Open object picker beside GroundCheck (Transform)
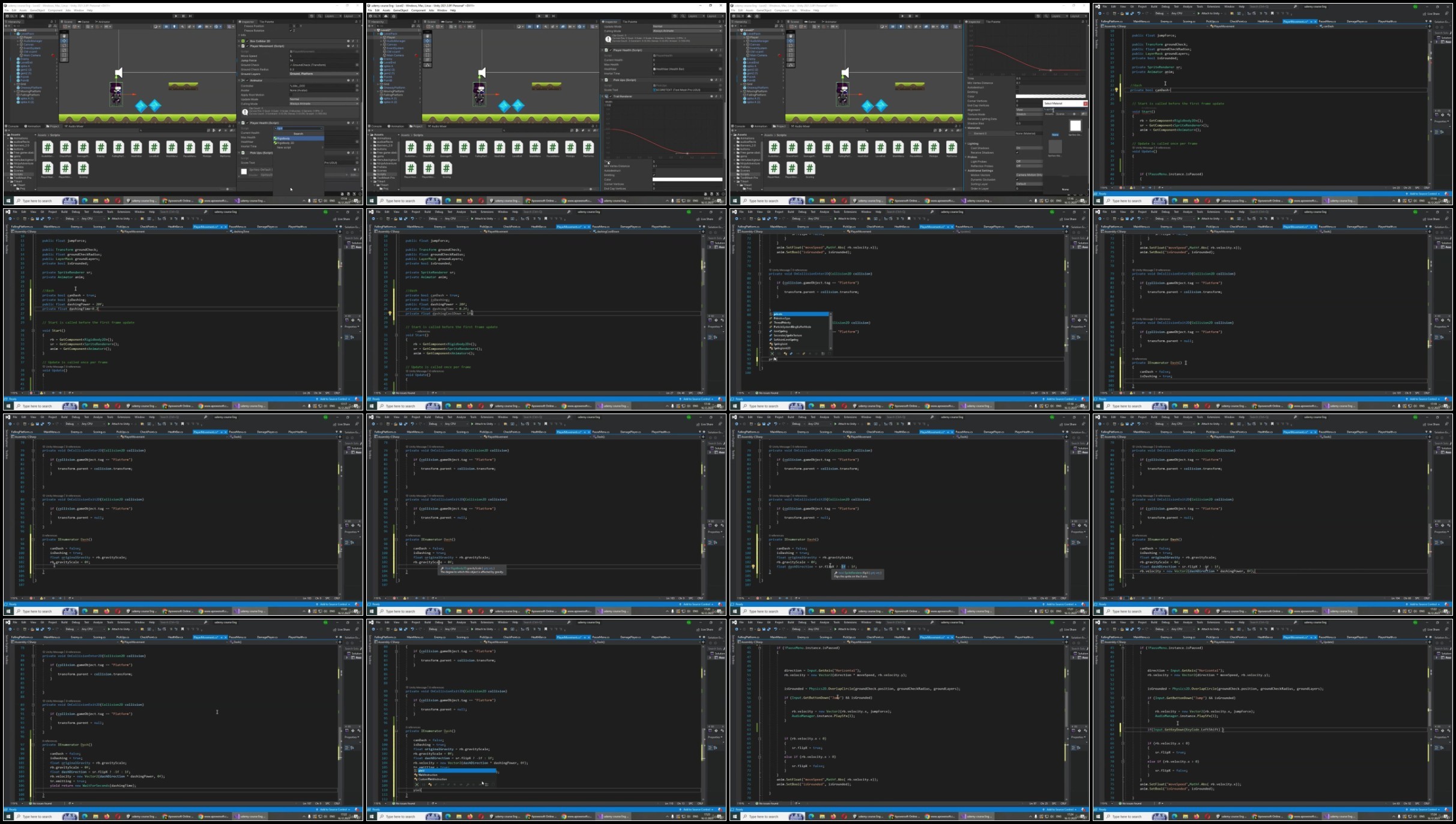The height and width of the screenshot is (824, 1456). pos(357,65)
